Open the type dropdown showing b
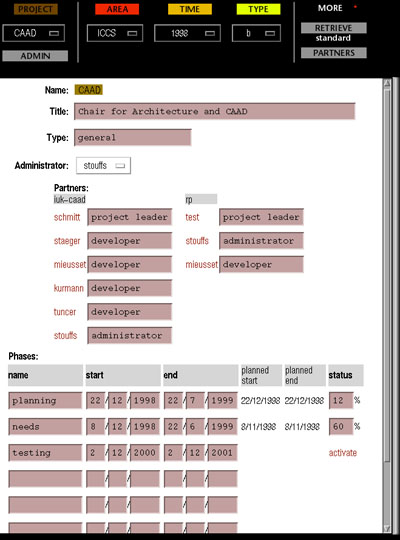Viewport: 400px width, 540px height. 256,33
